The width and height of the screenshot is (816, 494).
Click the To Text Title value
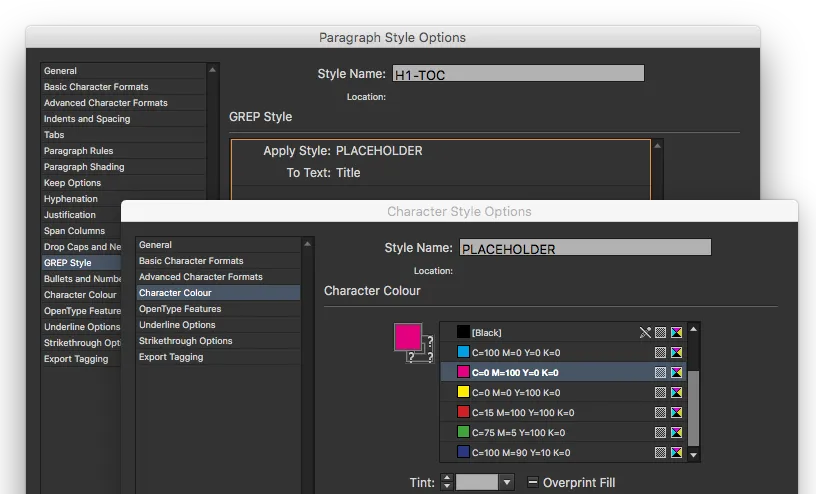coord(348,173)
